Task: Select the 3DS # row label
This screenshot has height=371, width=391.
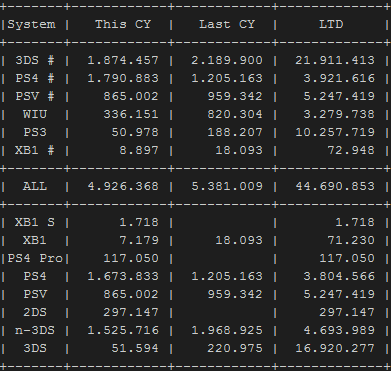Action: pyautogui.click(x=35, y=60)
